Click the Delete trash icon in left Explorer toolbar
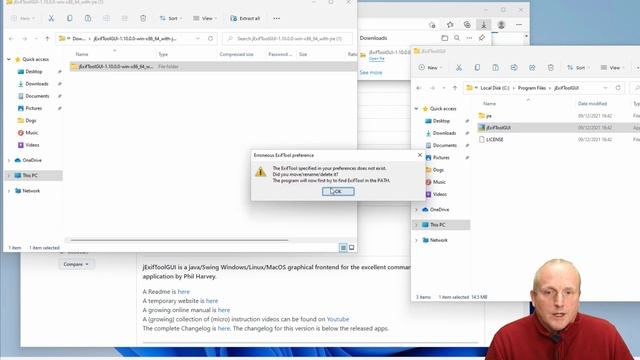Viewport: 640px width, 360px height. pyautogui.click(x=143, y=18)
